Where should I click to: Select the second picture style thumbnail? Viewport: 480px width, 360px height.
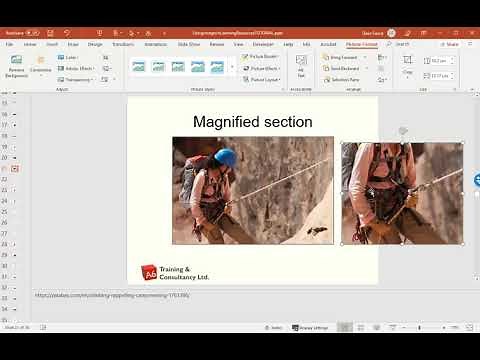click(158, 67)
